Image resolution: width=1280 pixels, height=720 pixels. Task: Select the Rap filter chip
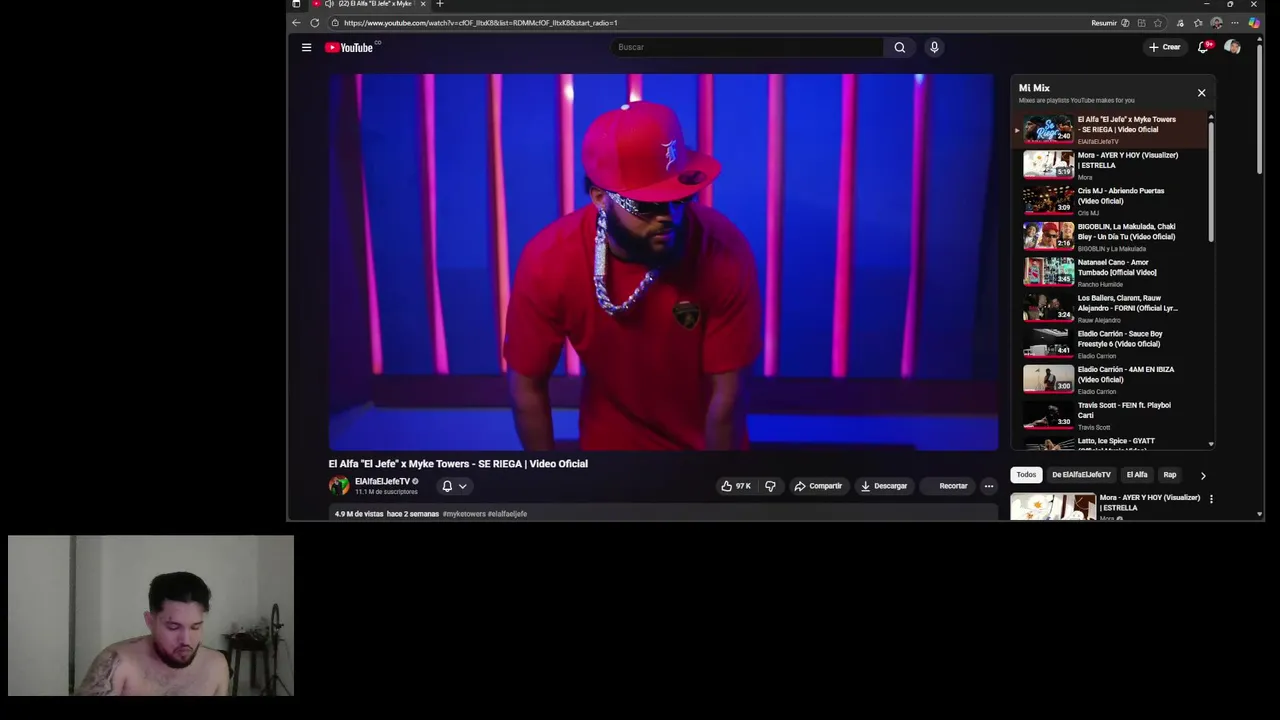(1170, 475)
